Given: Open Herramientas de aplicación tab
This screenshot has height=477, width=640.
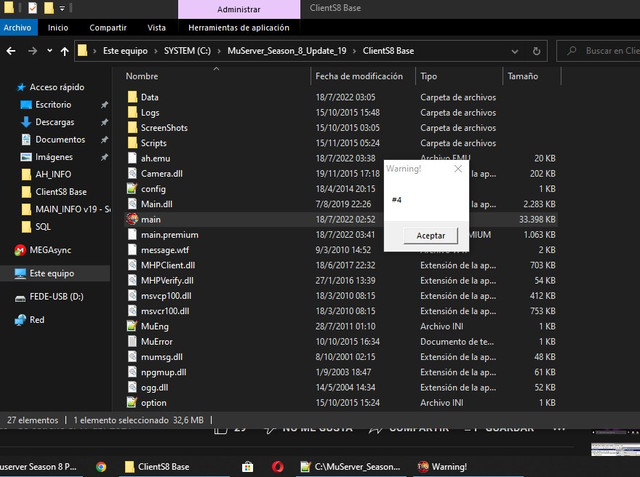Looking at the screenshot, I should pyautogui.click(x=239, y=28).
